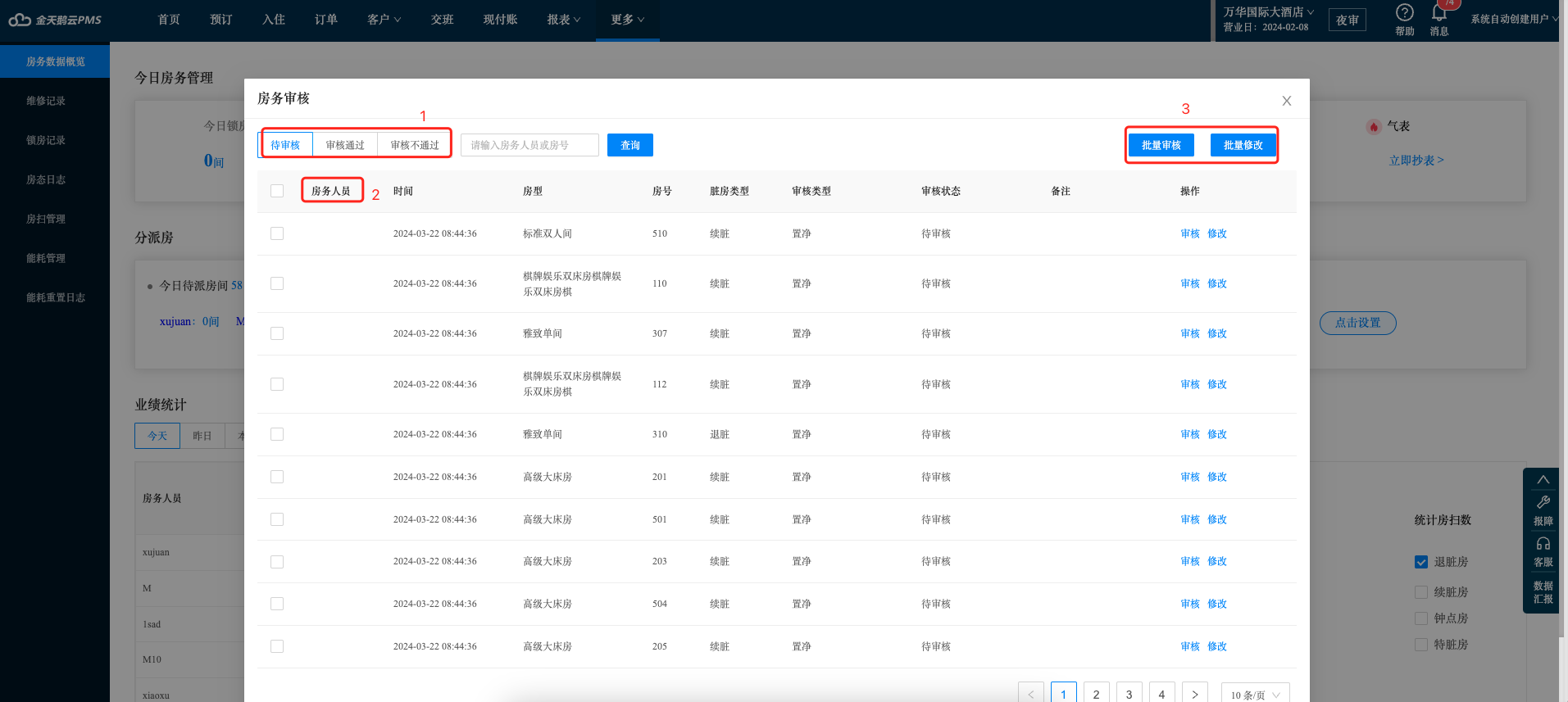The height and width of the screenshot is (702, 1568).
Task: Open the notifications bell icon
Action: coord(1439,12)
